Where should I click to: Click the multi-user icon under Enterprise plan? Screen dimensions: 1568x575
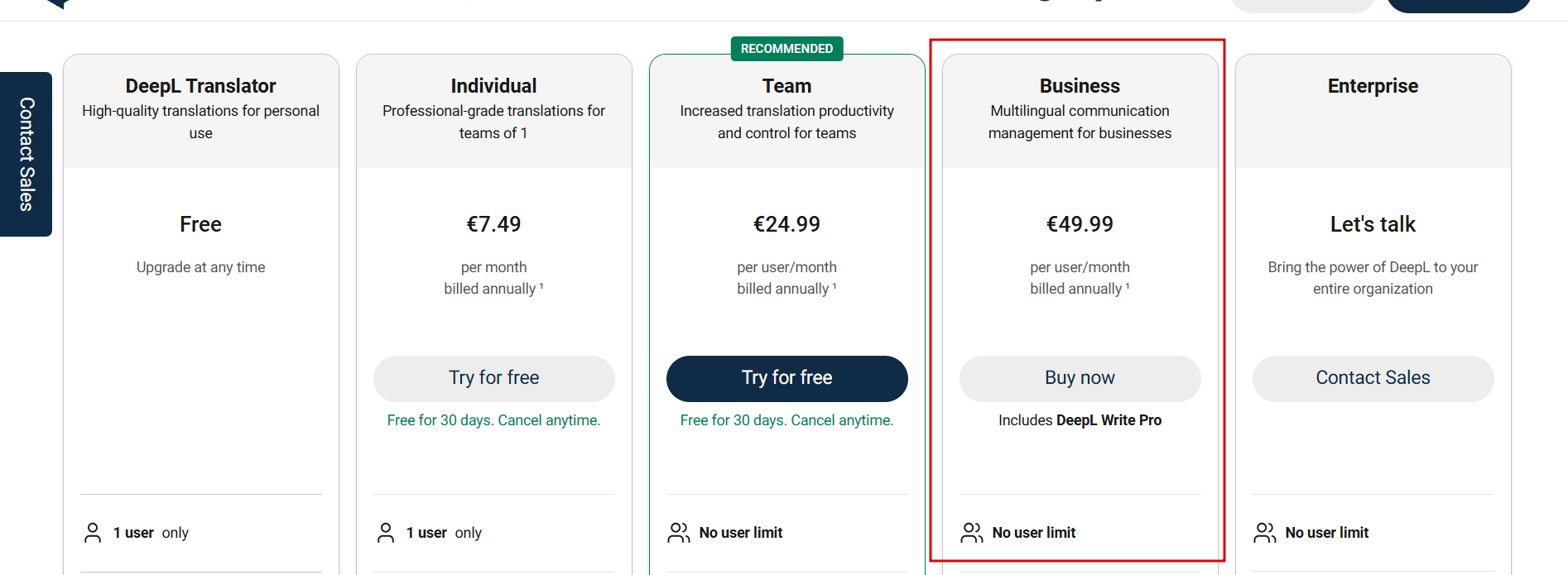[x=1265, y=533]
